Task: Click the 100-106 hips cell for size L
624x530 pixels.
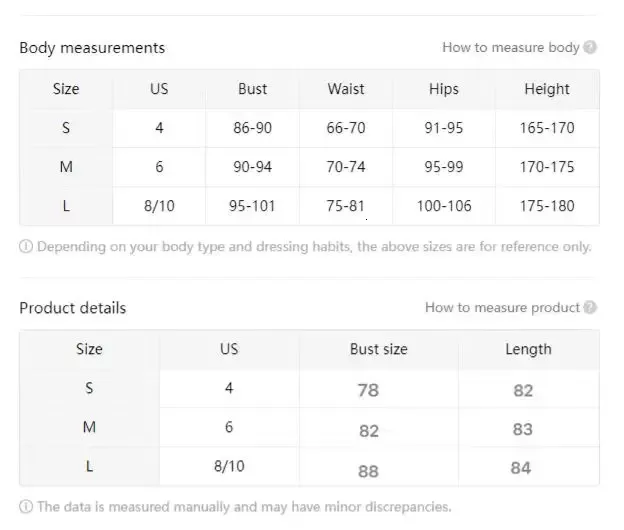Action: pos(444,206)
